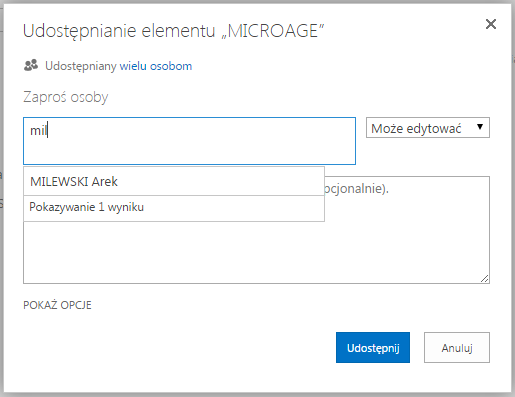Click the 'Anuluj' cancel button
515x397 pixels.
[x=457, y=347]
